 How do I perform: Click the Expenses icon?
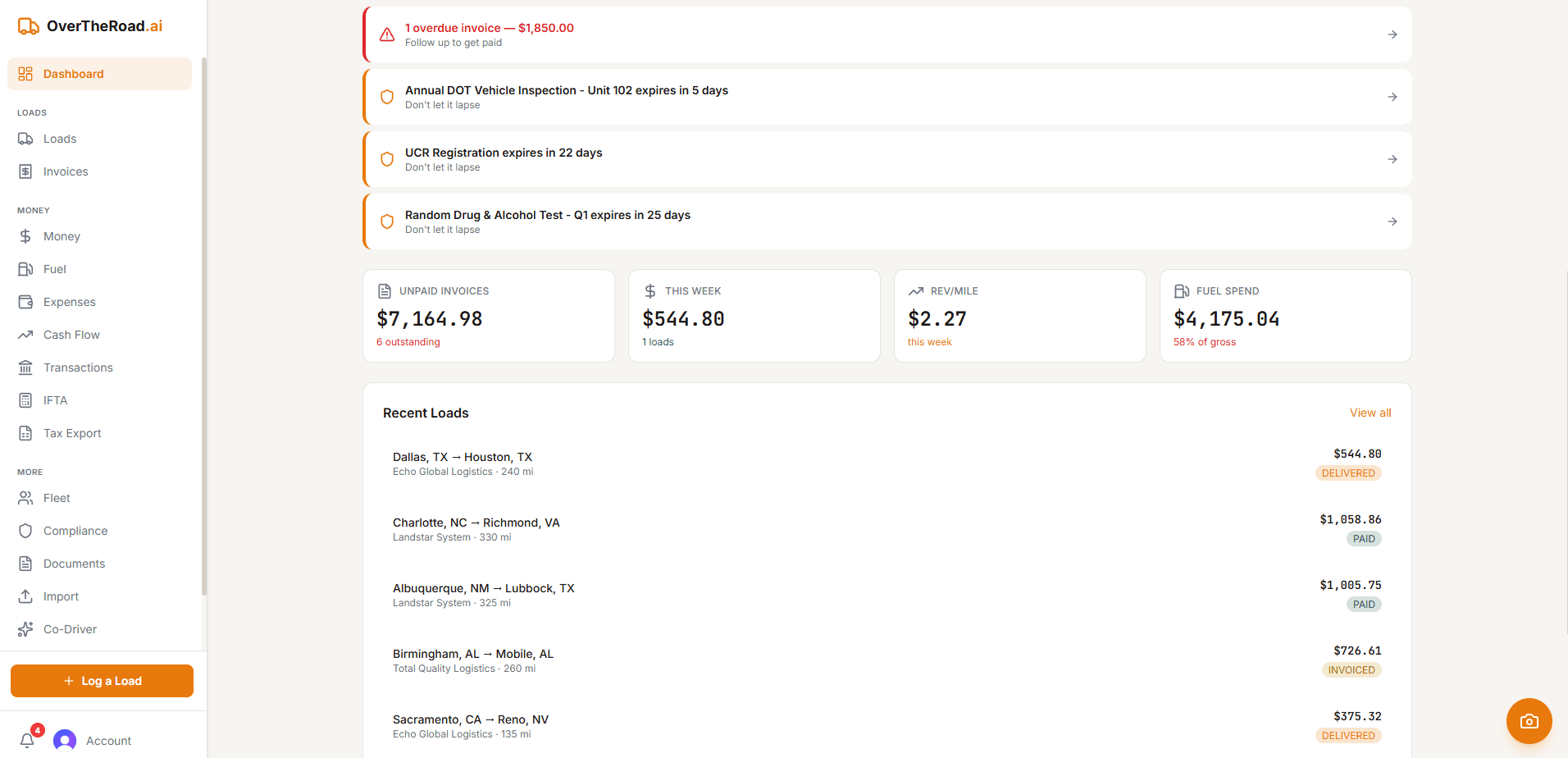tap(27, 301)
